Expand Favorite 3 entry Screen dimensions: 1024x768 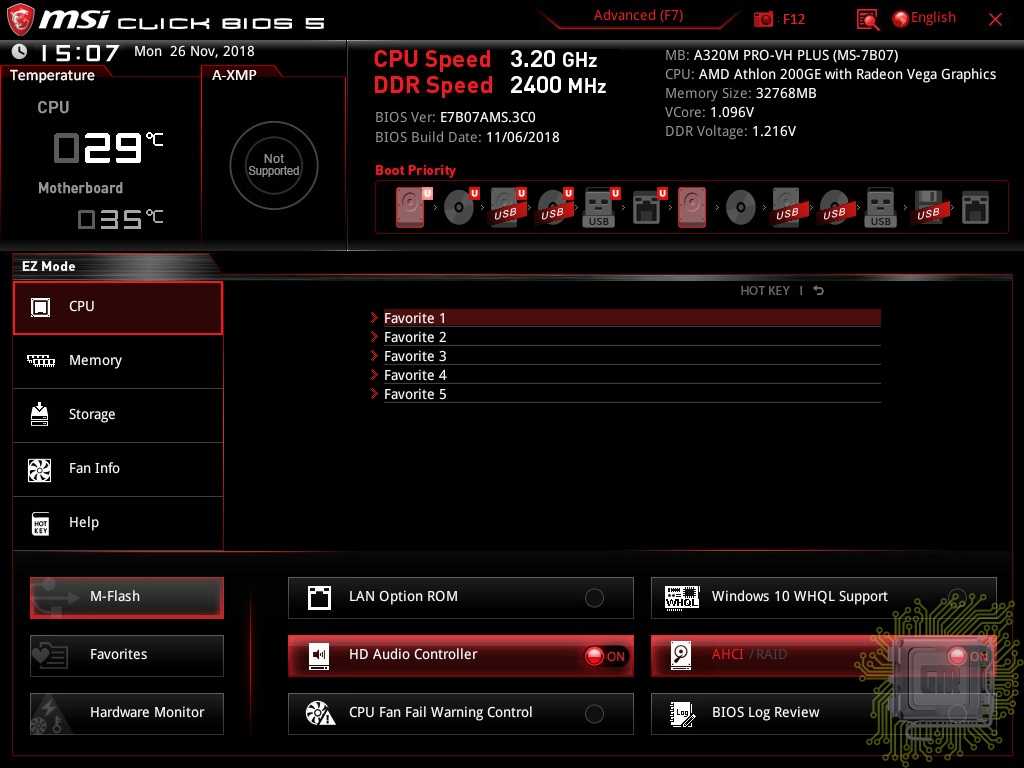625,356
